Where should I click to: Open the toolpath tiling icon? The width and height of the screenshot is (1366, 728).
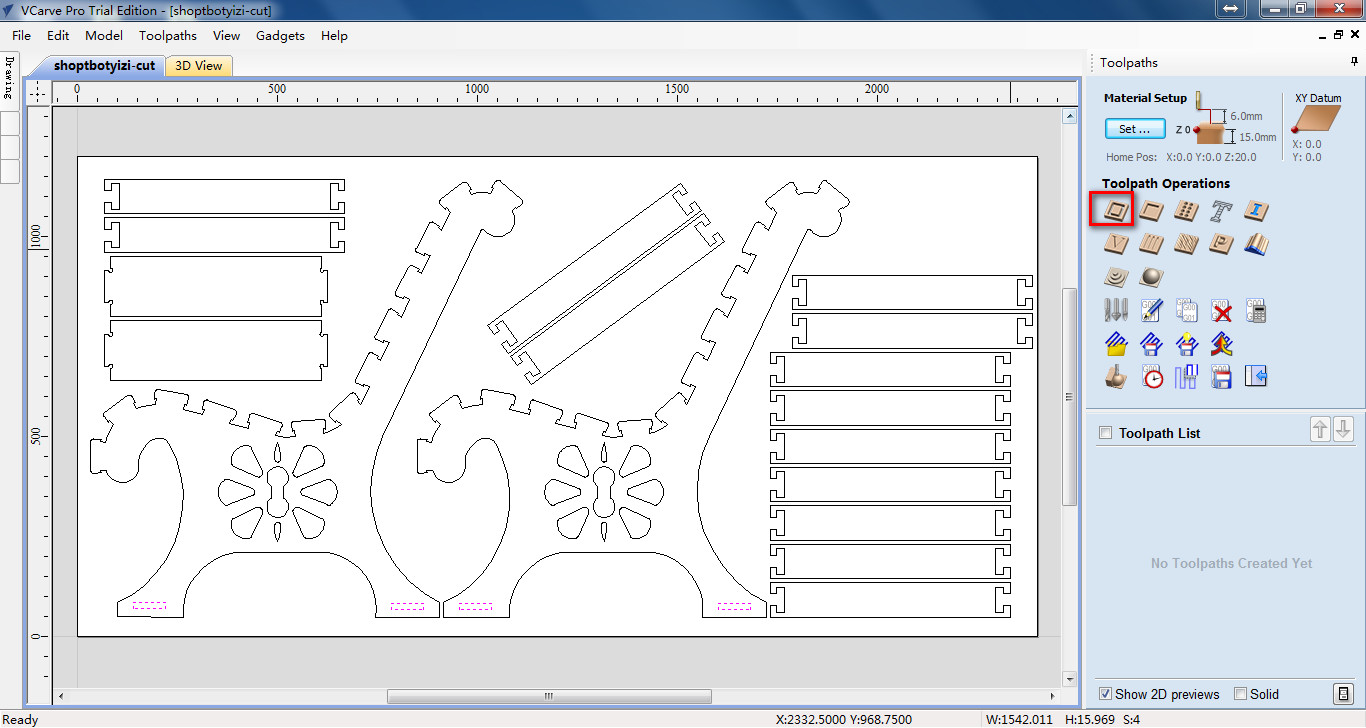click(1186, 377)
